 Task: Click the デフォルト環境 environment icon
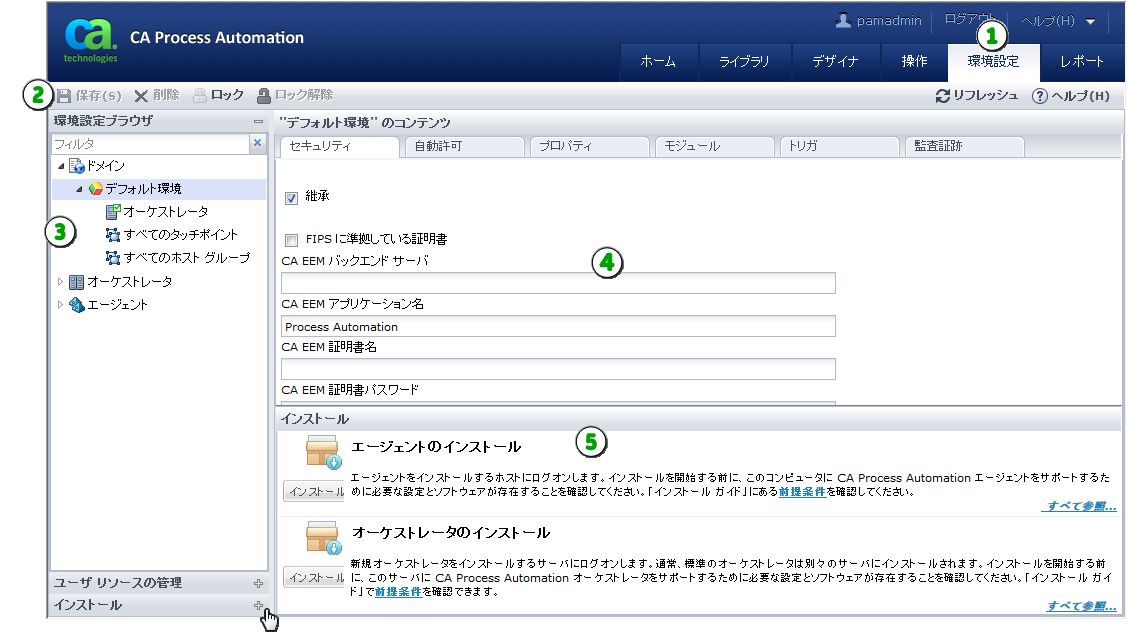click(95, 189)
